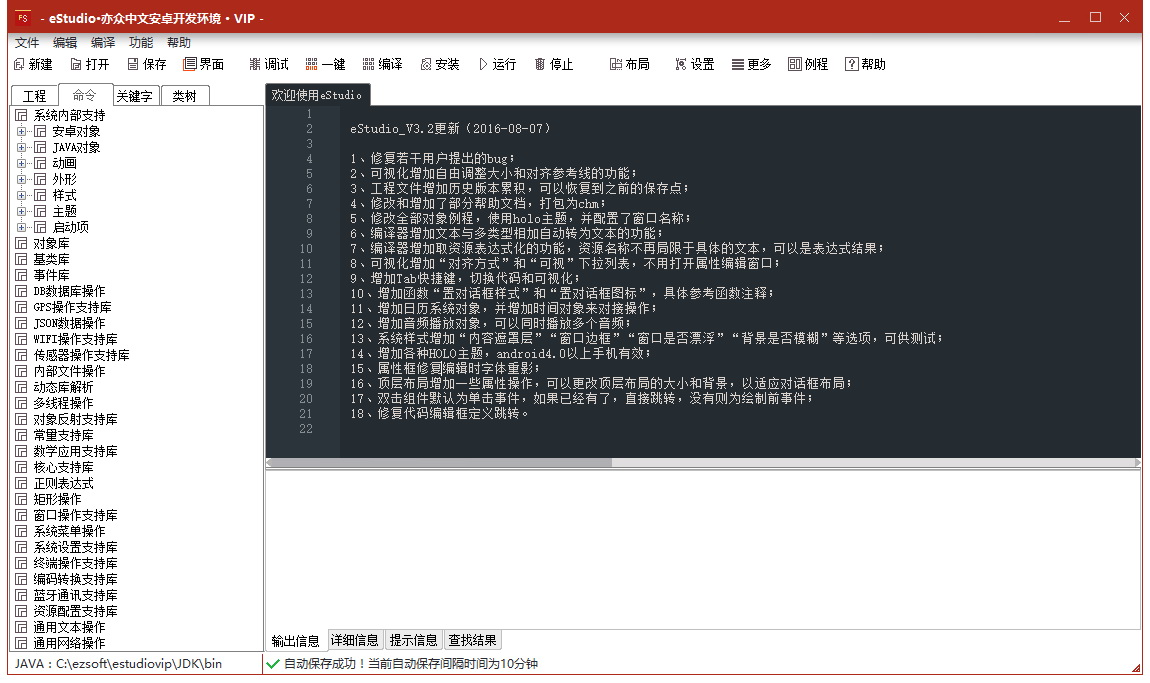Expand the 安卓对象 tree node
1150x683 pixels.
click(x=21, y=131)
